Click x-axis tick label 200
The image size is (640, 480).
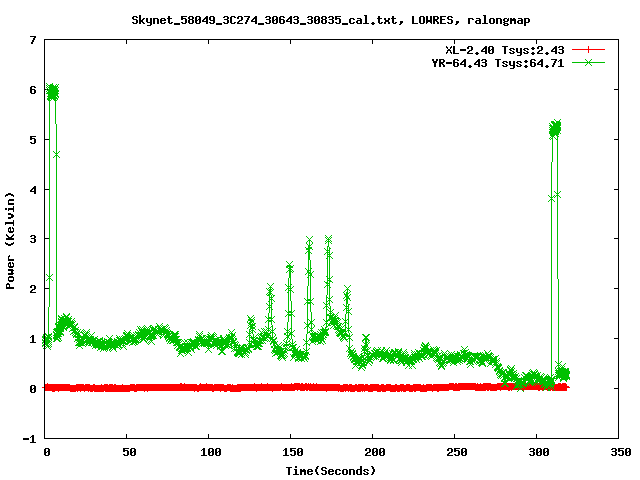pyautogui.click(x=375, y=452)
